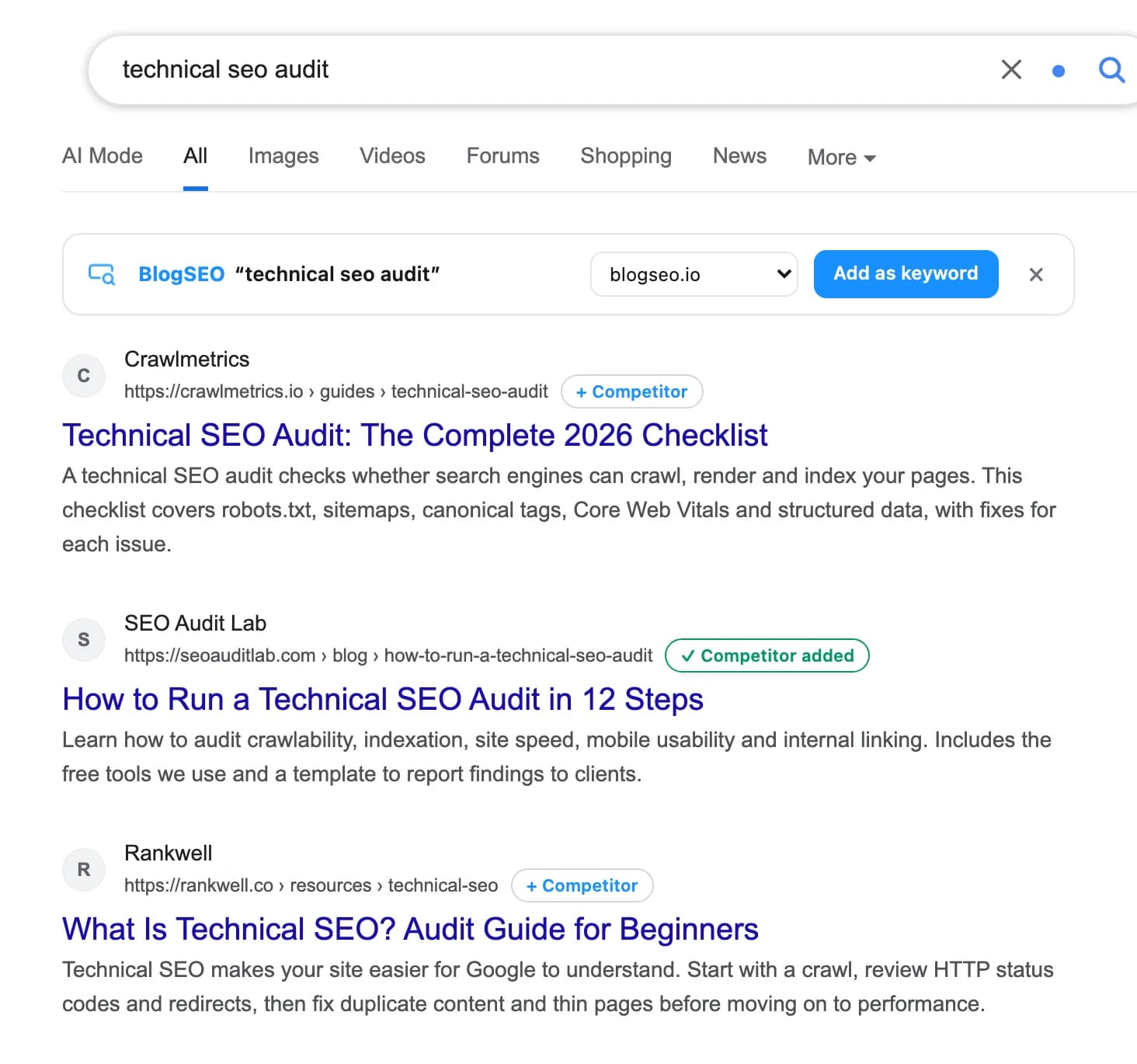1137x1064 pixels.
Task: Click the Crawlmetrics favicon circle
Action: pos(84,376)
